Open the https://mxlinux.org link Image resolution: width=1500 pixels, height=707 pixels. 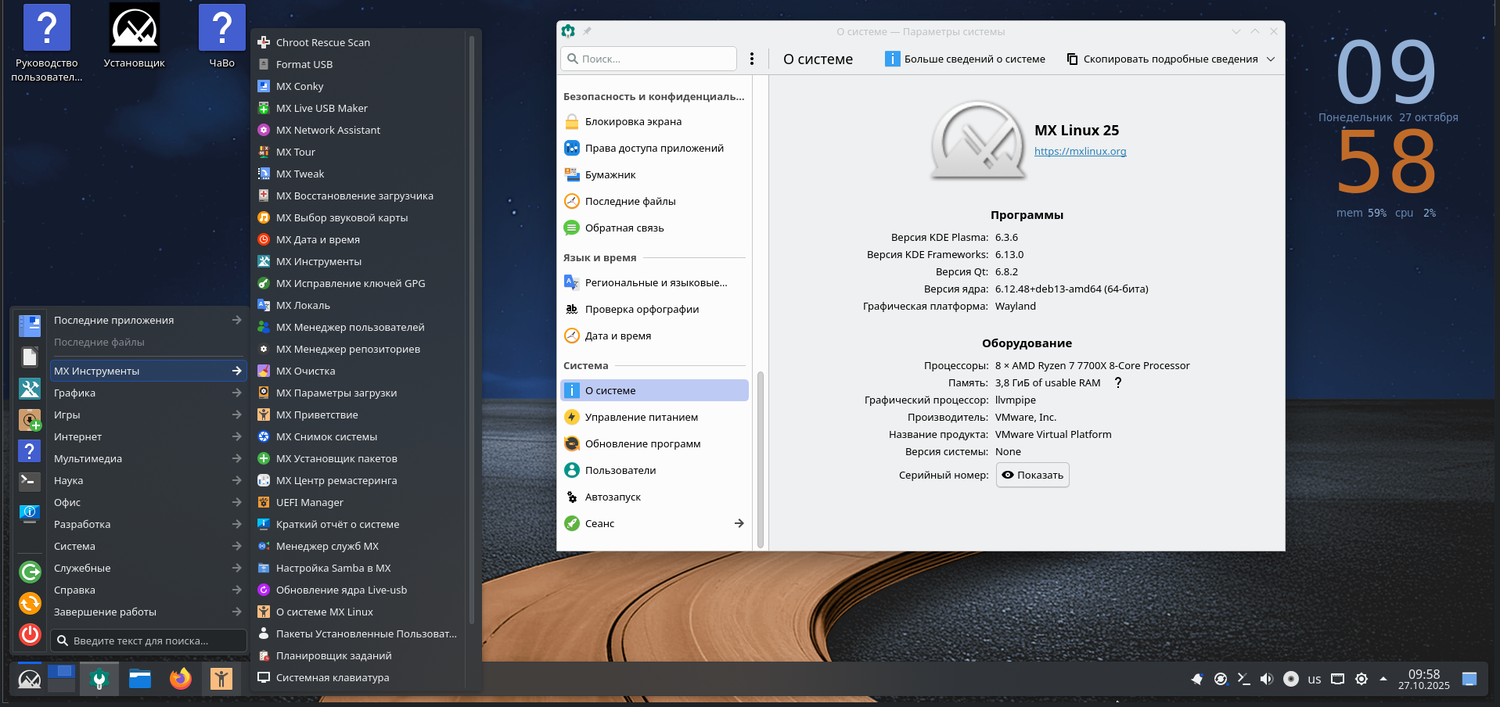1080,151
